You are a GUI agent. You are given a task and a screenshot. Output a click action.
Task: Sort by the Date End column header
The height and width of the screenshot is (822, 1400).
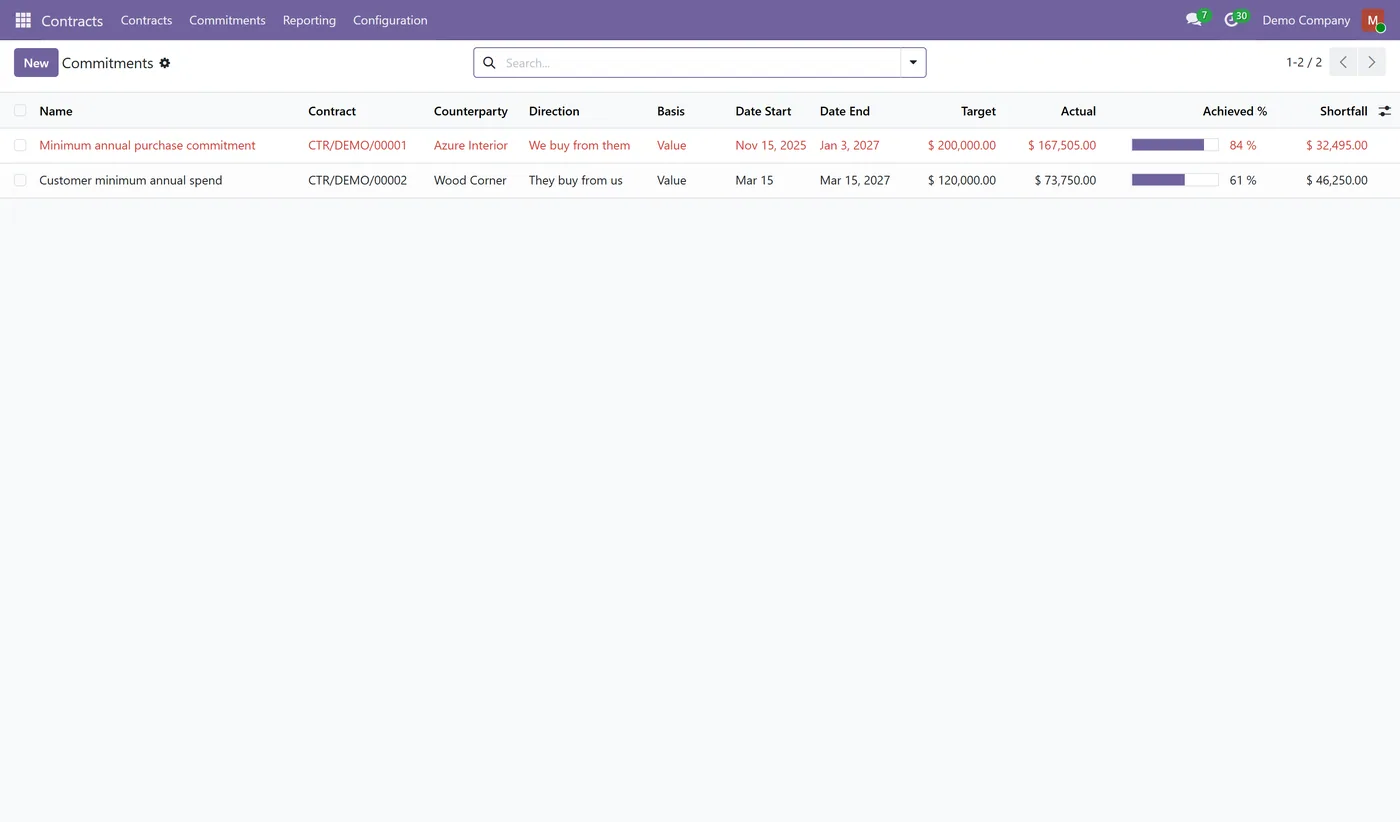845,111
